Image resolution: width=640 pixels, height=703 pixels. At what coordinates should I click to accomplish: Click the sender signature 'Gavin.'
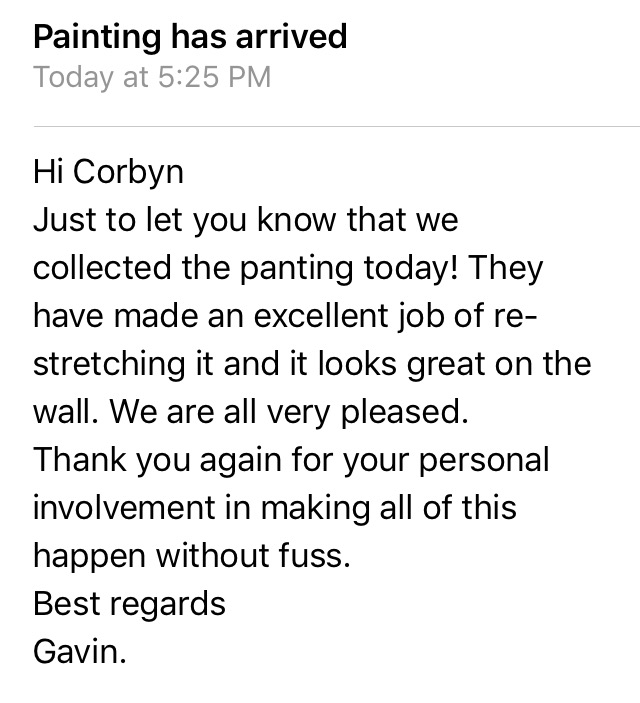coord(80,651)
